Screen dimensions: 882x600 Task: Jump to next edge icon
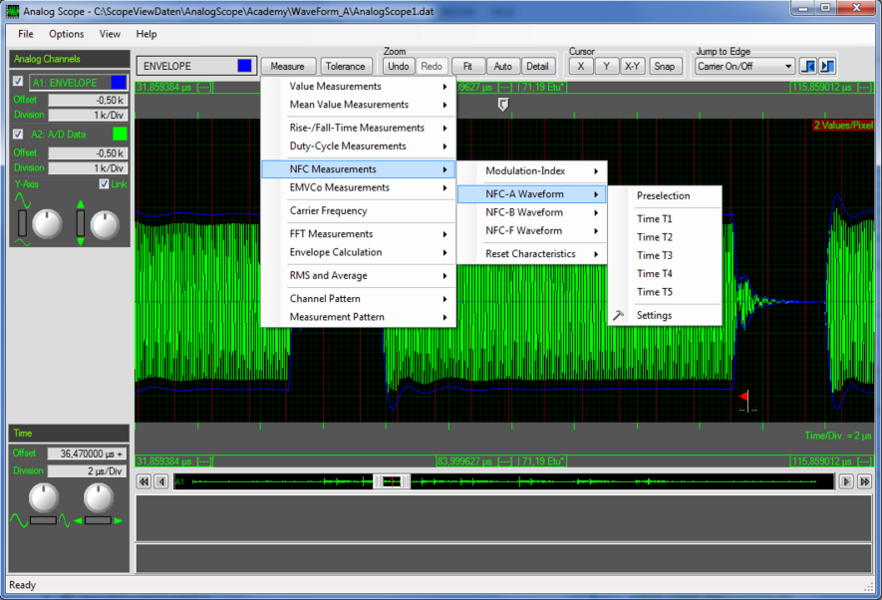(827, 66)
